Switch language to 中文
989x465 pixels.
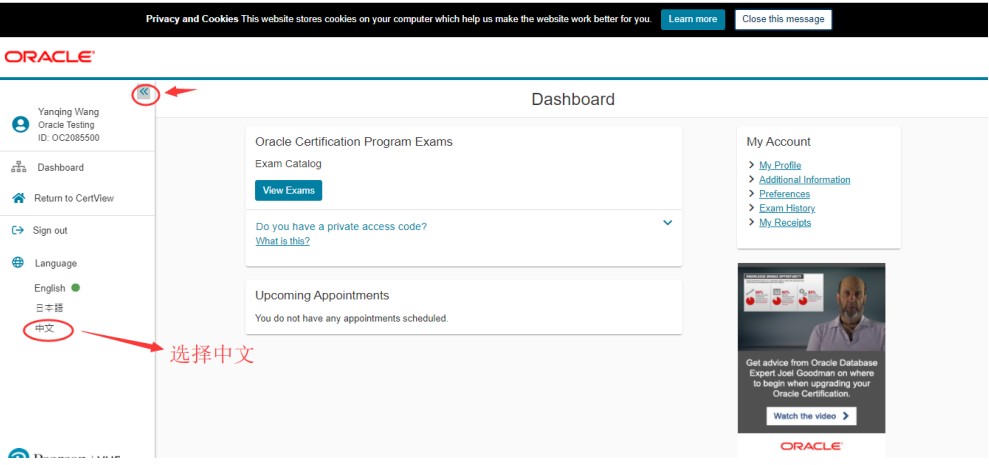[x=45, y=328]
